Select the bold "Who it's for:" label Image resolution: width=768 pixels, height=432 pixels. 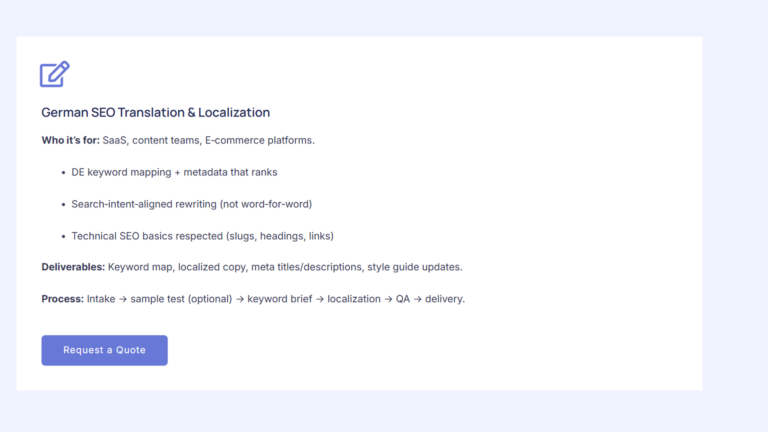(x=70, y=140)
